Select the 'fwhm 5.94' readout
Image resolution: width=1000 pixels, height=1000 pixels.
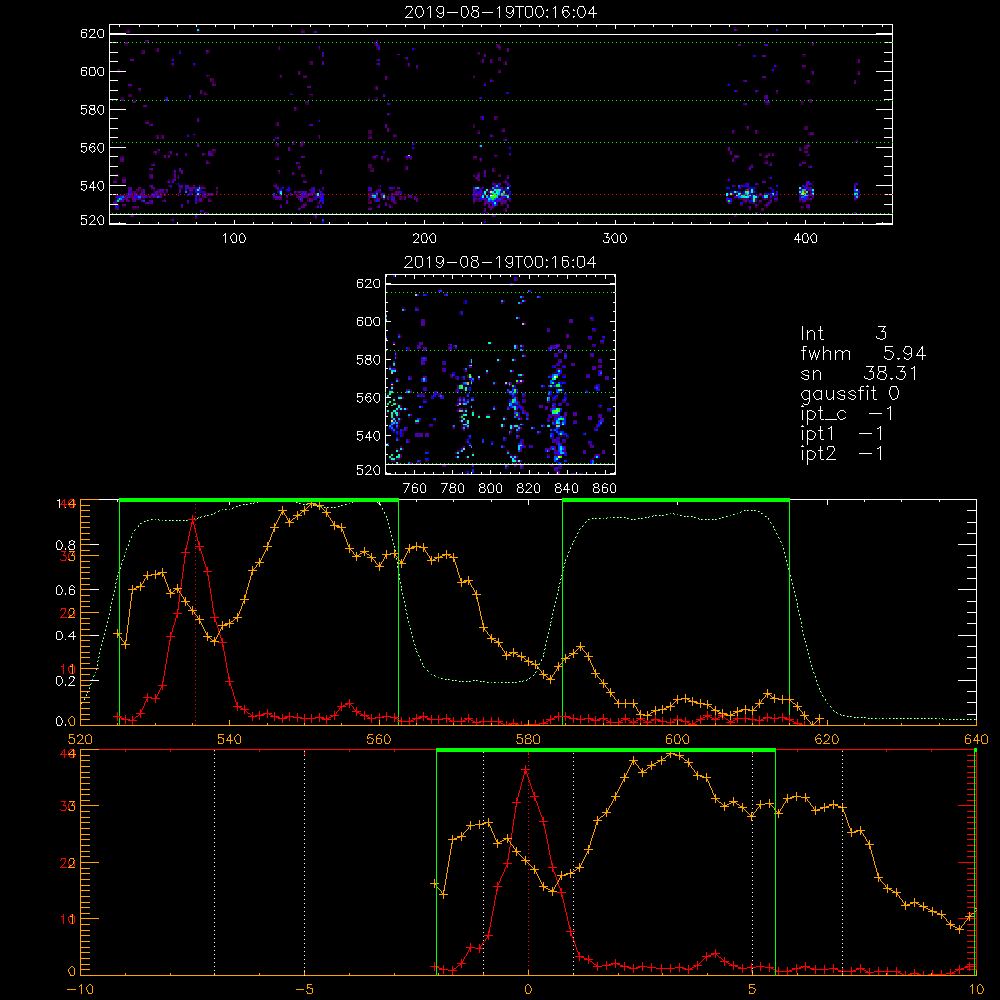coord(863,353)
